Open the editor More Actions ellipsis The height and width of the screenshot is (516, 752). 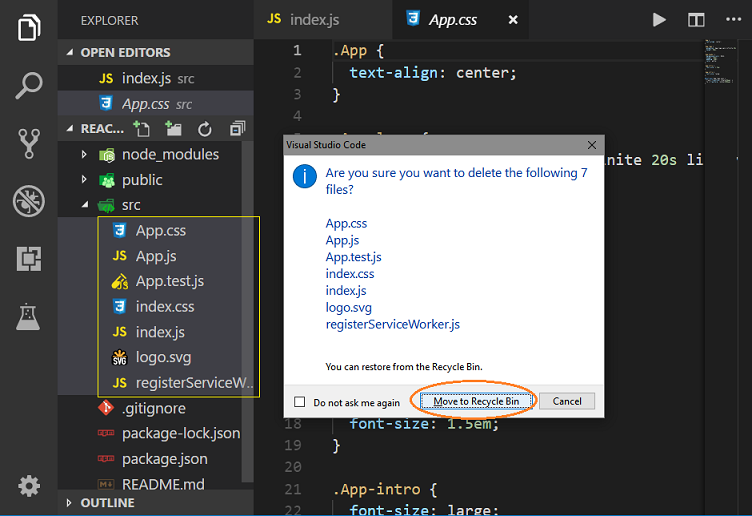[x=733, y=19]
